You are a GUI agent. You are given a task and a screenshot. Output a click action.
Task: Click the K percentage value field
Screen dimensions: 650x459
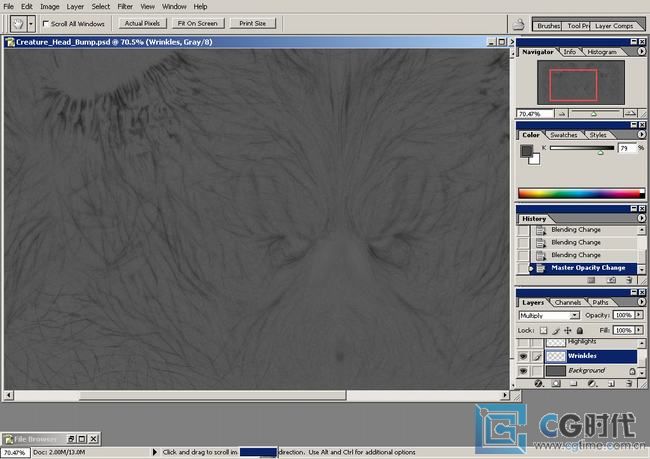(627, 148)
